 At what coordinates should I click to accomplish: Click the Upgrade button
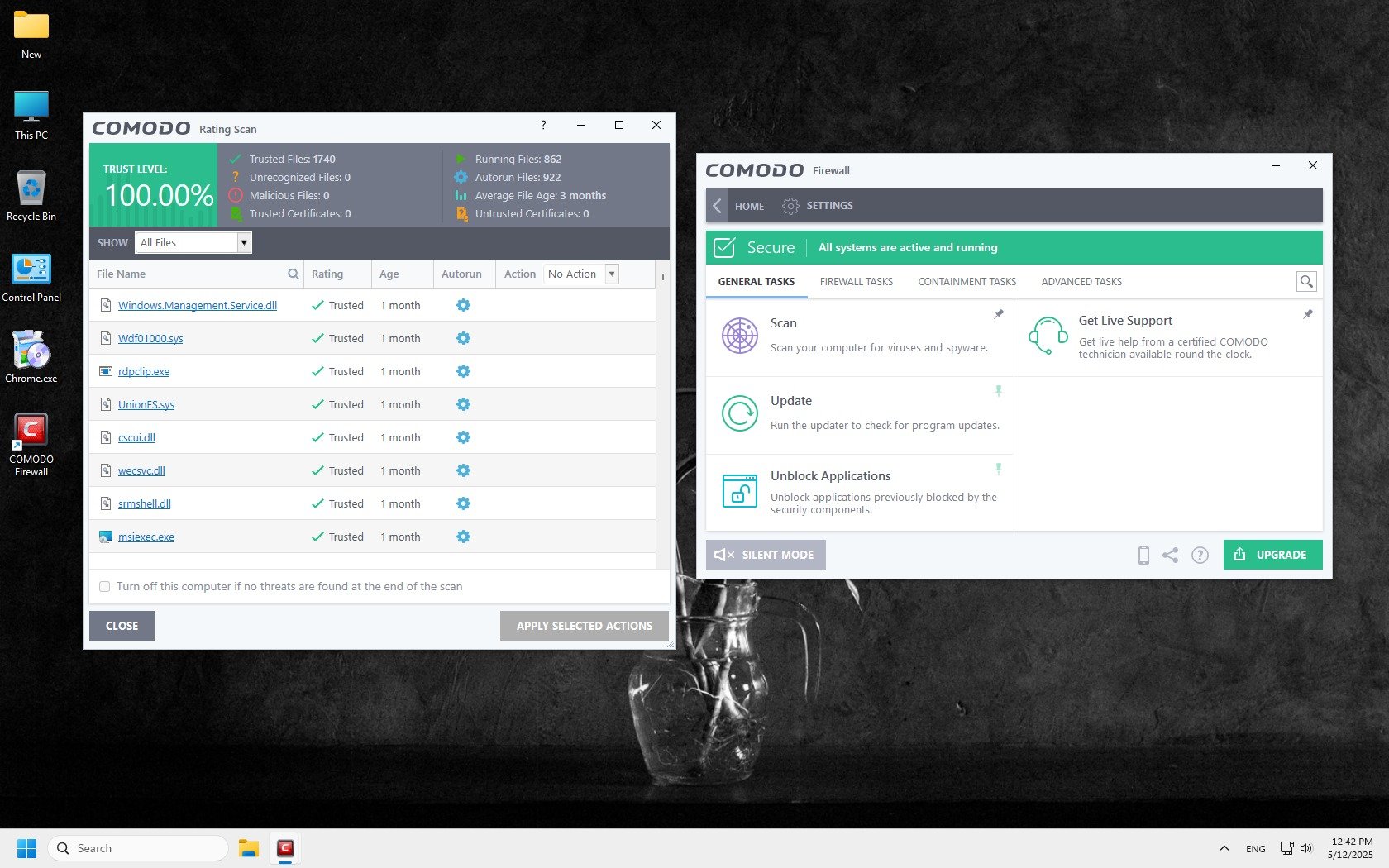click(x=1272, y=555)
